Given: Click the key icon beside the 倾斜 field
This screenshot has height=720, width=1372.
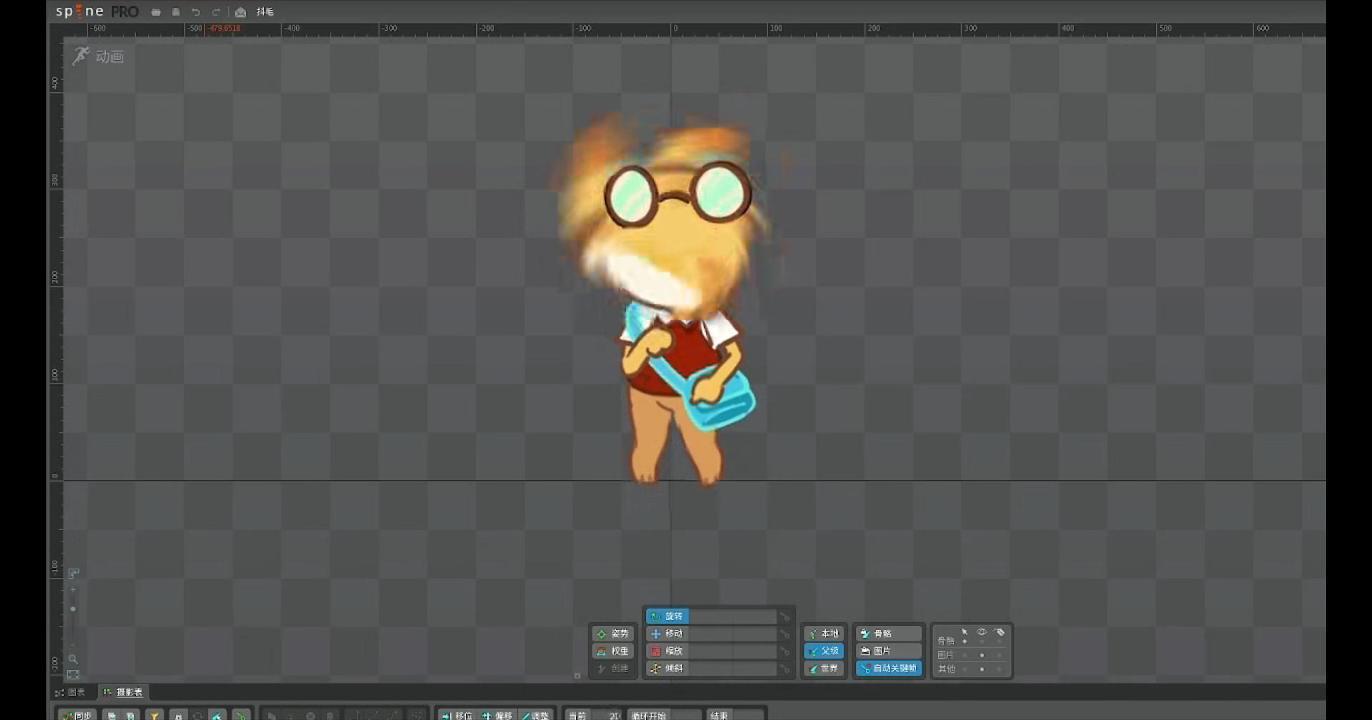Looking at the screenshot, I should (x=785, y=668).
